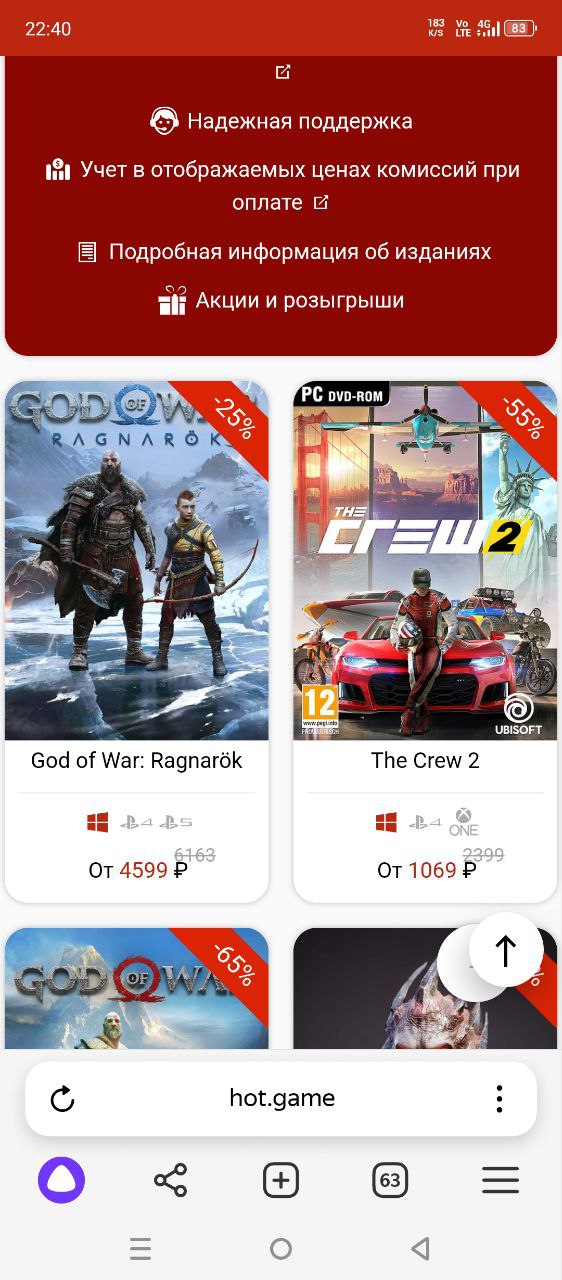Open the three-dot page options menu
Screen dimensions: 562x1280
499,1099
